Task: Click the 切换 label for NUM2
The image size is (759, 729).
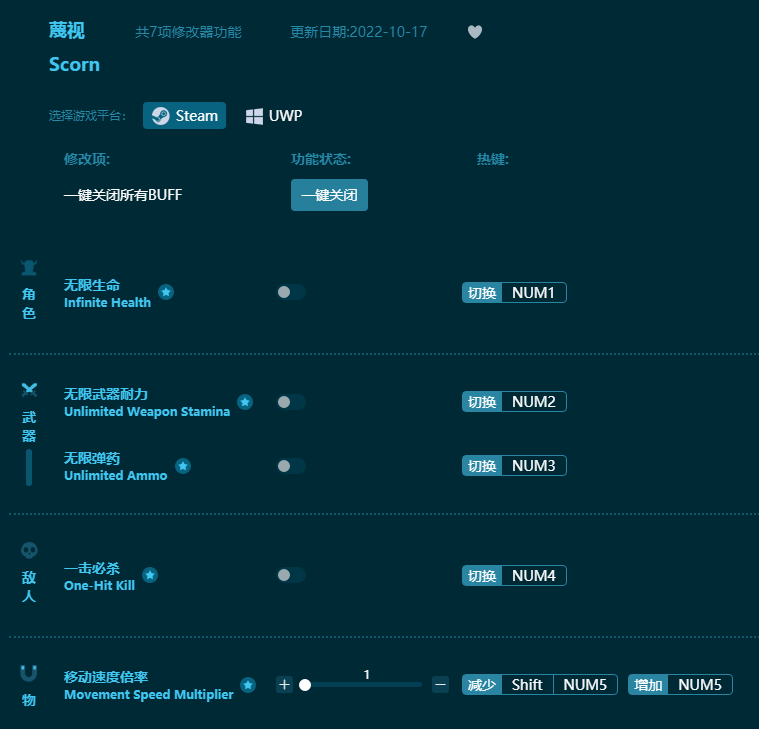Action: click(x=482, y=402)
